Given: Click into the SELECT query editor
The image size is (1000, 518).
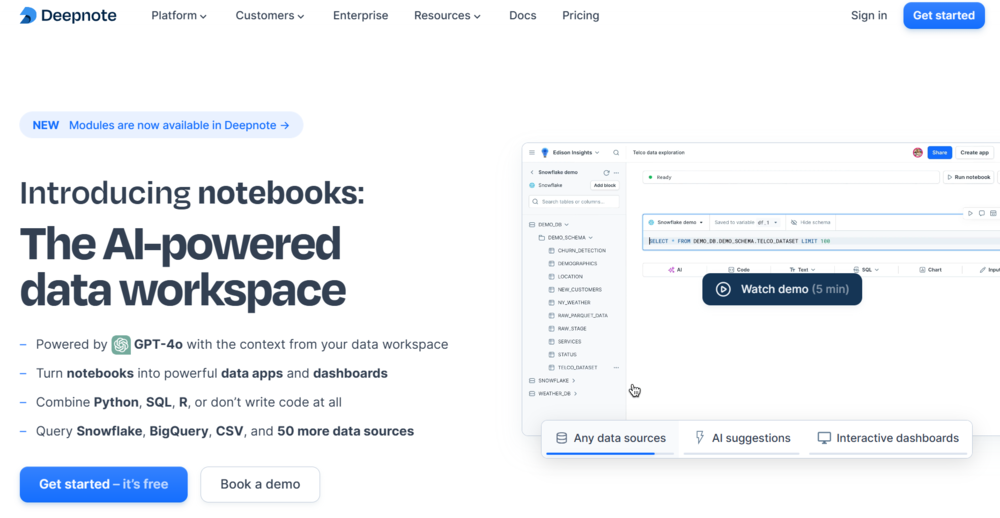Looking at the screenshot, I should click(x=823, y=241).
